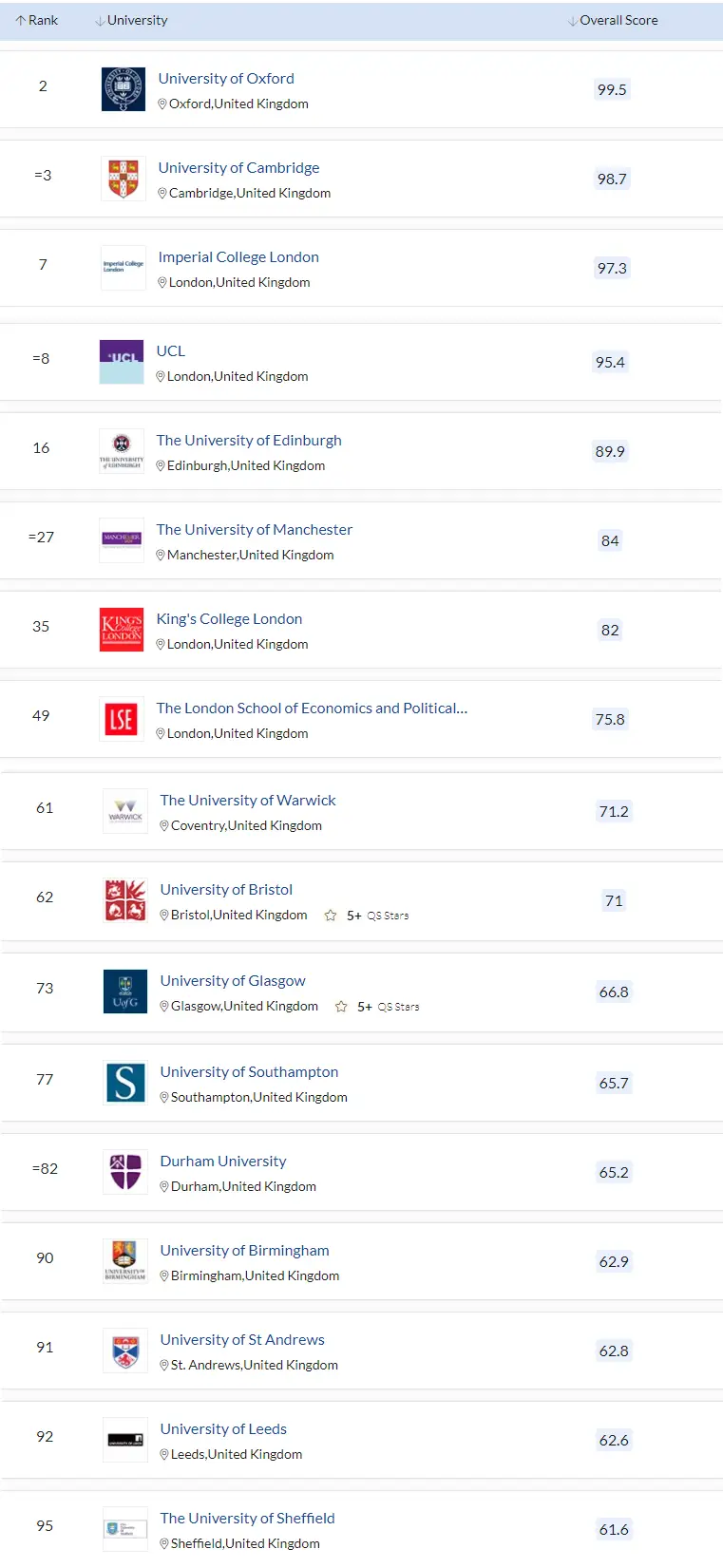Open The University of Edinburgh link
This screenshot has height=1568, width=723.
(x=249, y=440)
